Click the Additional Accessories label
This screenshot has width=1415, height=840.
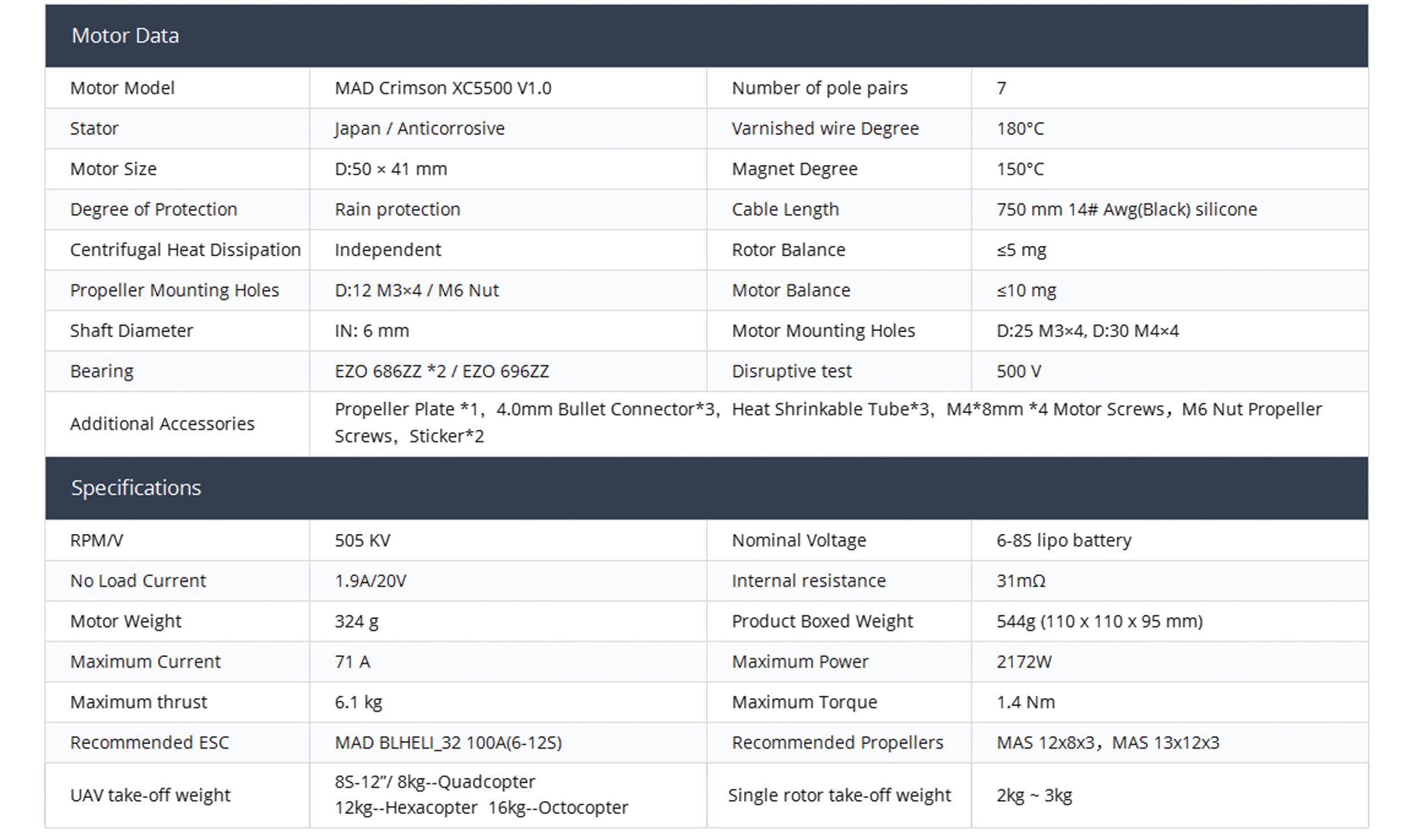162,424
